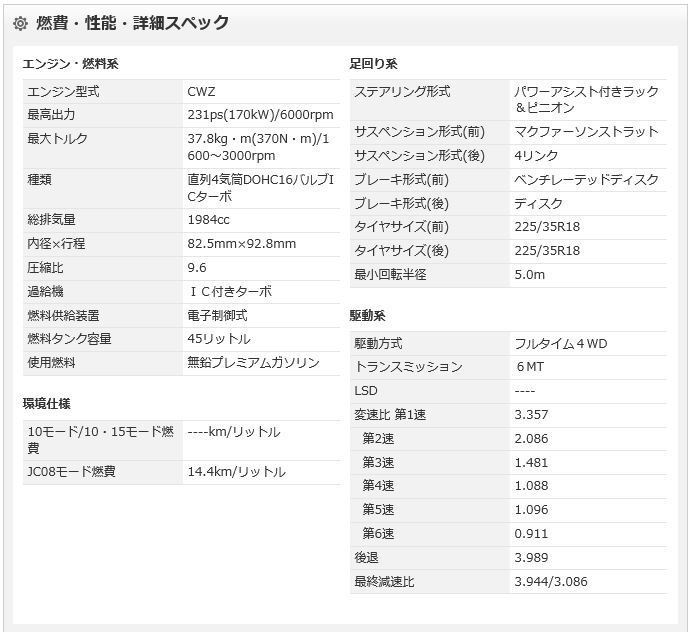Click the 最大トルク label

coord(57,139)
